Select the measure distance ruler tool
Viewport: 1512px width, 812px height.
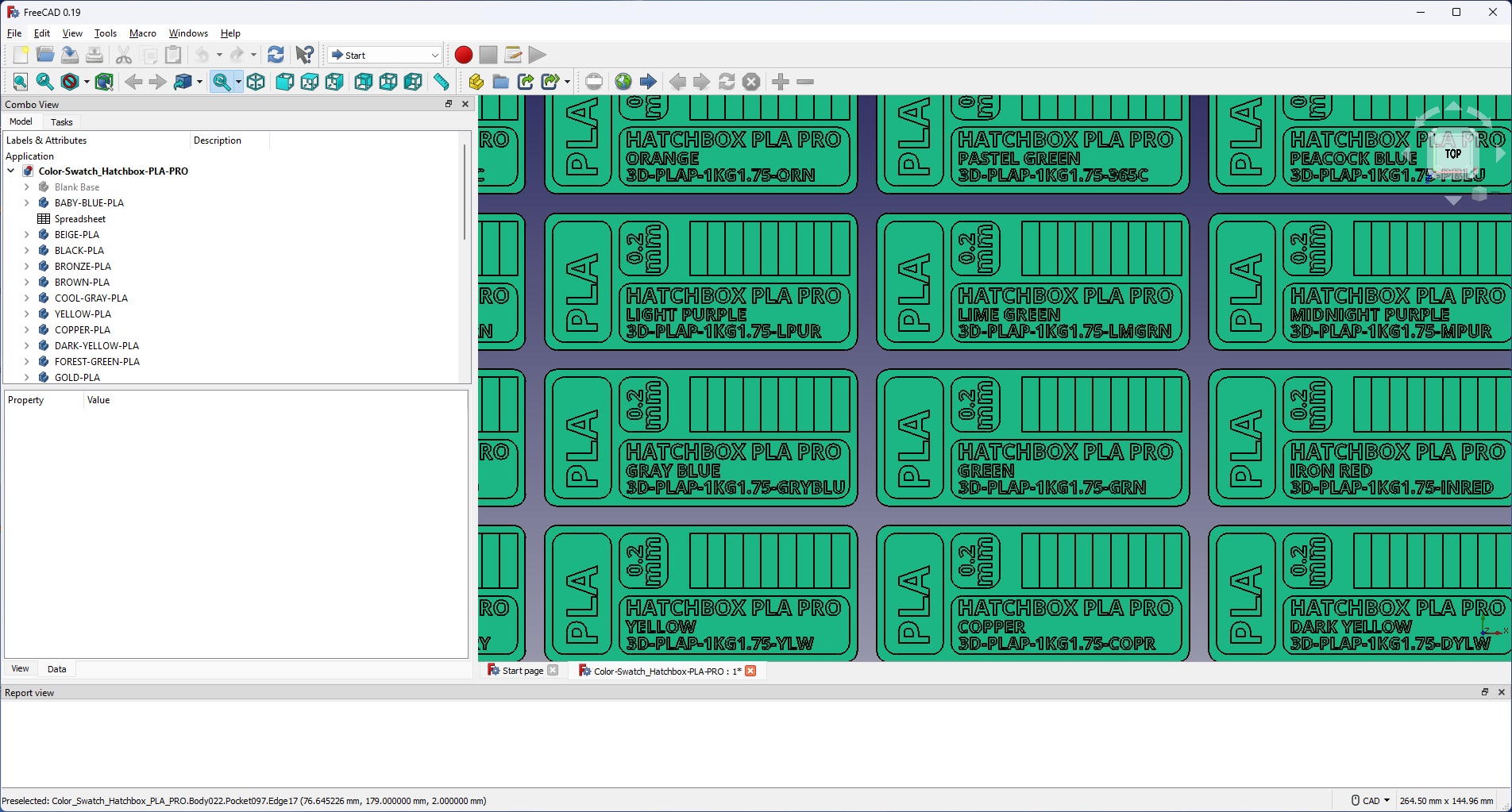[442, 82]
